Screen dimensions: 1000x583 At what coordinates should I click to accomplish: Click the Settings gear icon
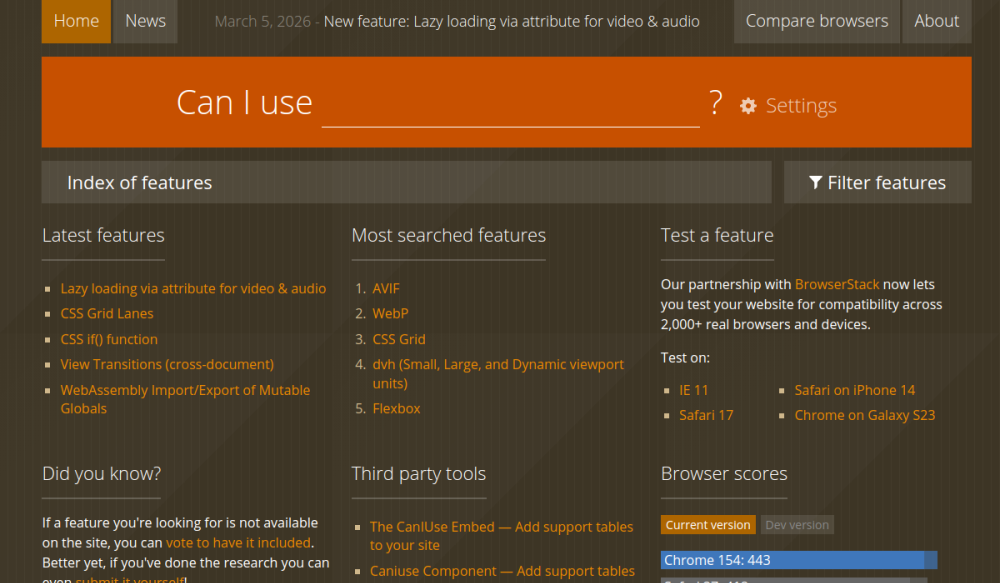[x=748, y=106]
